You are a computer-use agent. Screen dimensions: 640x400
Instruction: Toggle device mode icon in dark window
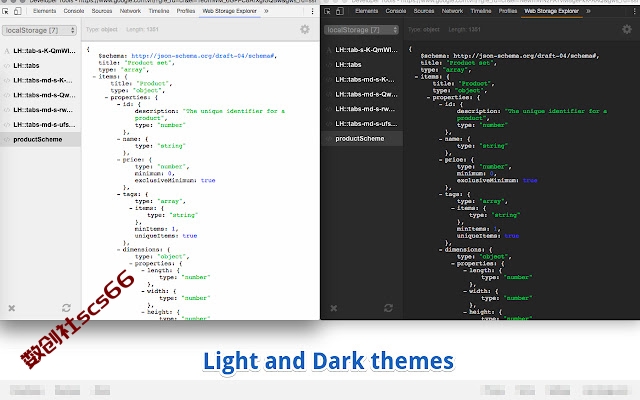coord(340,11)
